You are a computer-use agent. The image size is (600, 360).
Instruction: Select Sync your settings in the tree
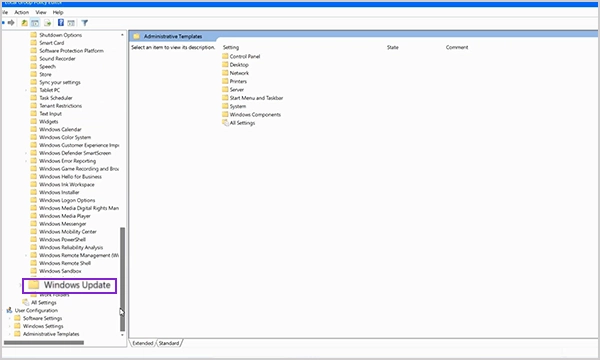(60, 82)
